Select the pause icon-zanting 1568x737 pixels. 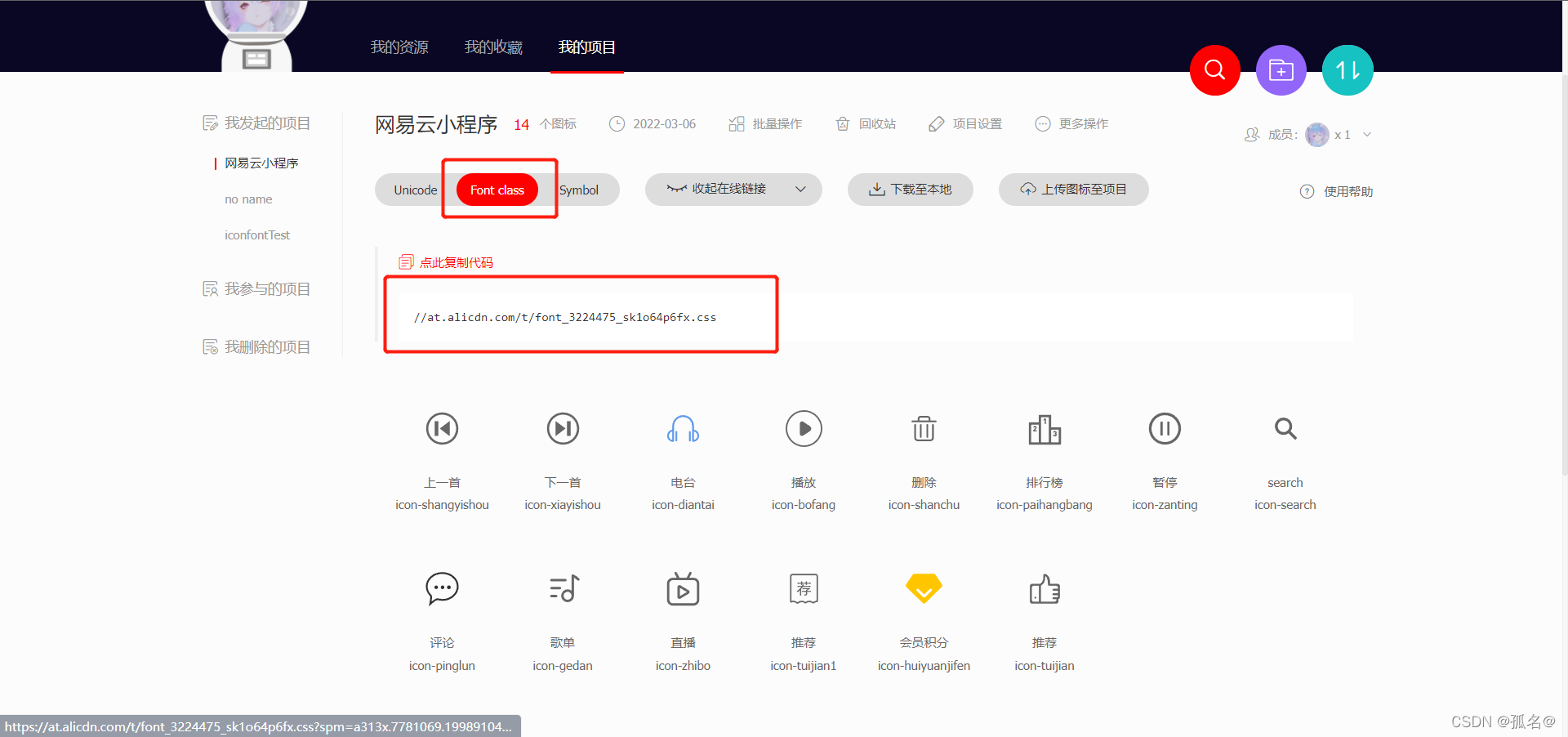[x=1165, y=428]
